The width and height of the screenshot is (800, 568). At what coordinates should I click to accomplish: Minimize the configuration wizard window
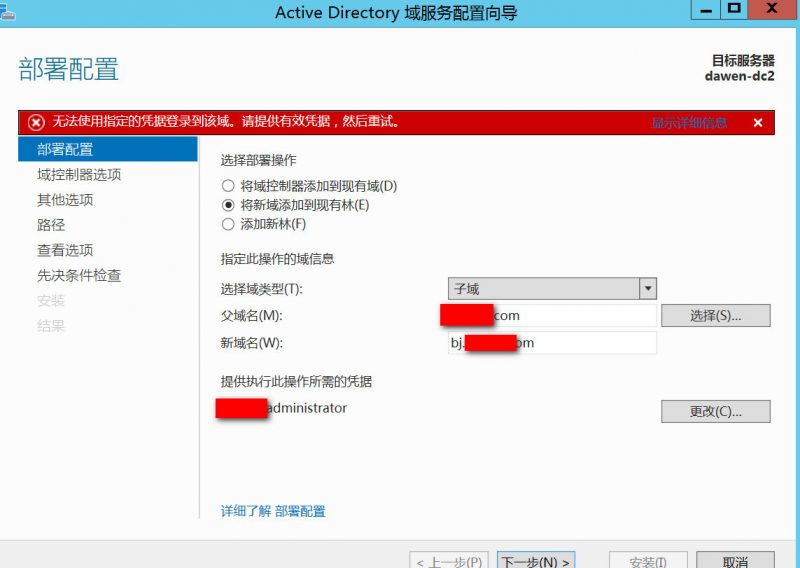pos(706,10)
